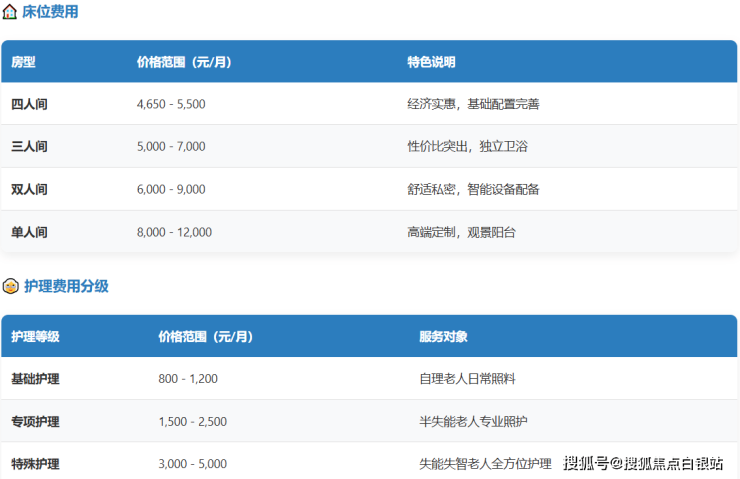Select the 双人间 row label
Screen dimensions: 740x479
click(x=29, y=190)
